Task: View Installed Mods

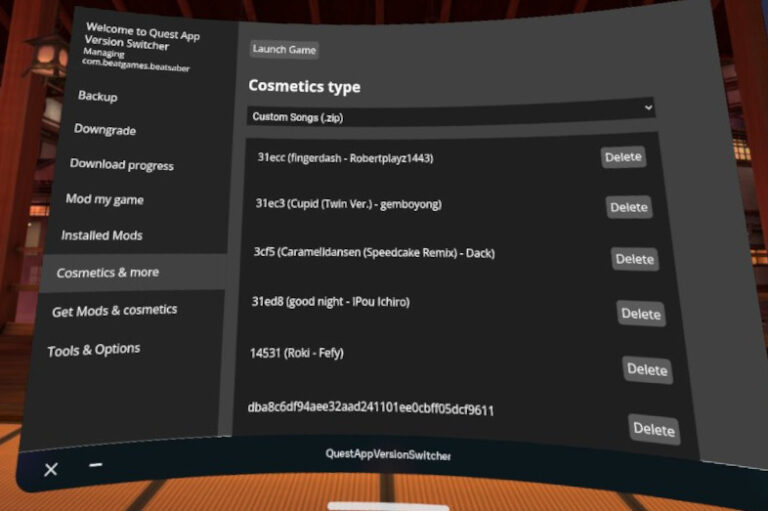Action: coord(102,236)
